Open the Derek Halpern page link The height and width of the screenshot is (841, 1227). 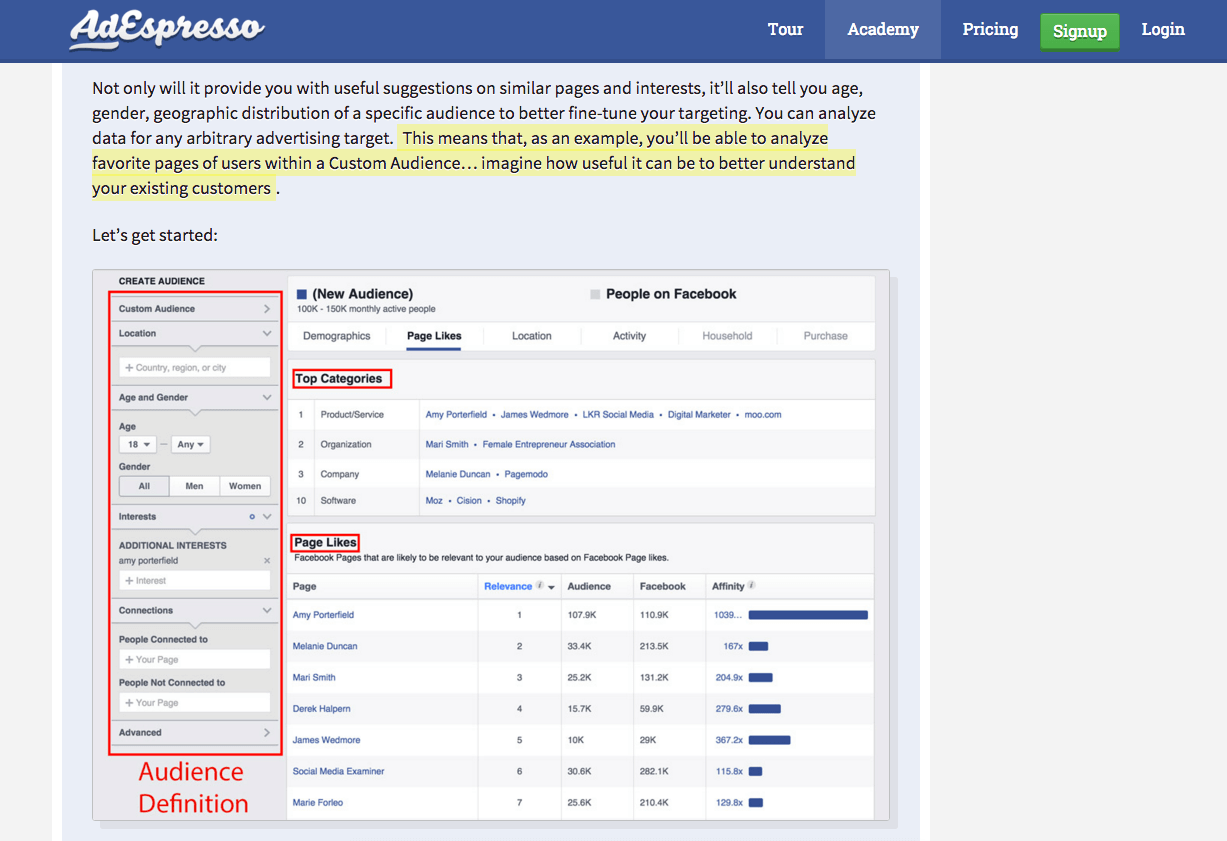point(321,709)
